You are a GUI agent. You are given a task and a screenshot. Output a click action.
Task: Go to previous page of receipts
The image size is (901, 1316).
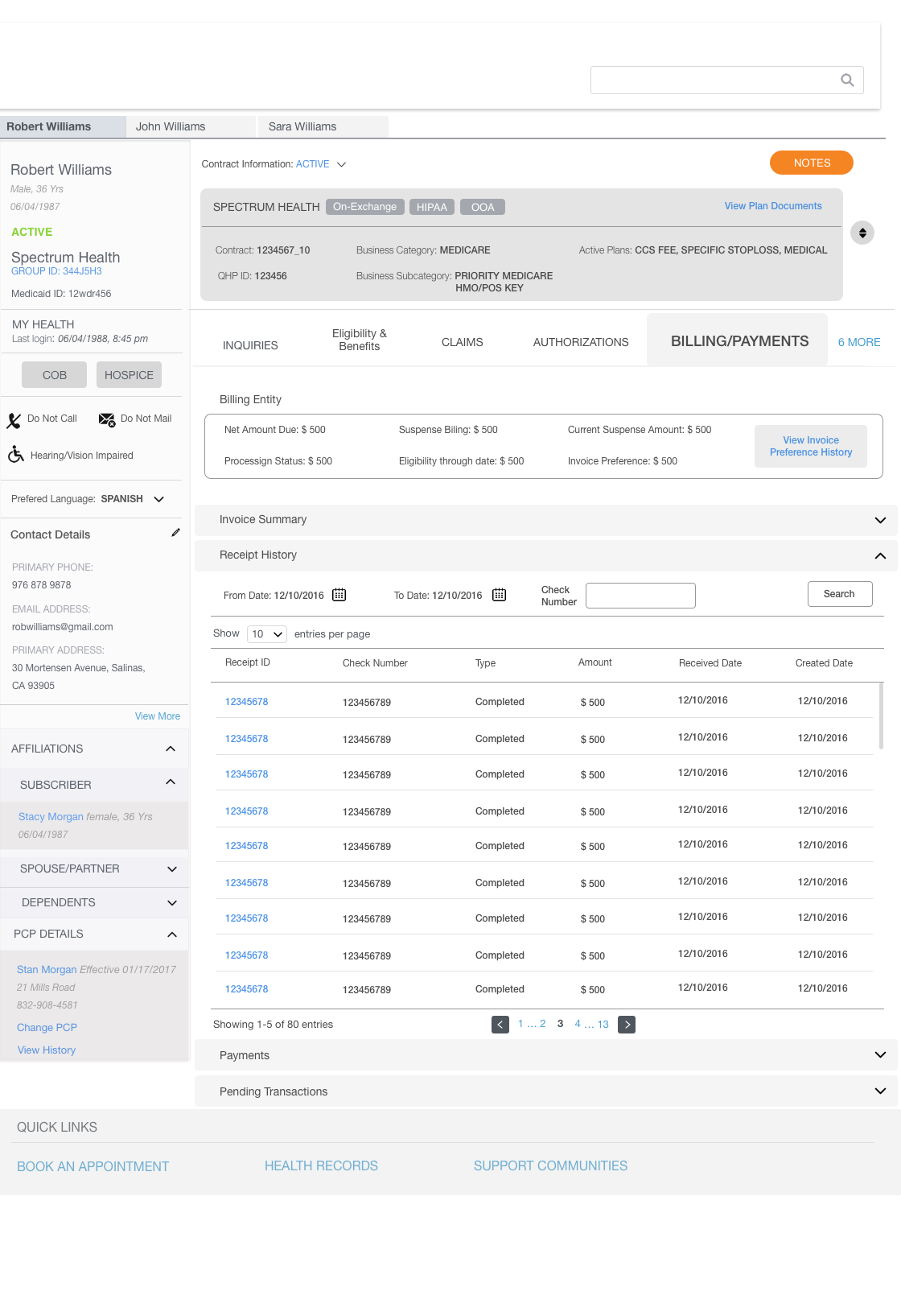pos(500,1025)
